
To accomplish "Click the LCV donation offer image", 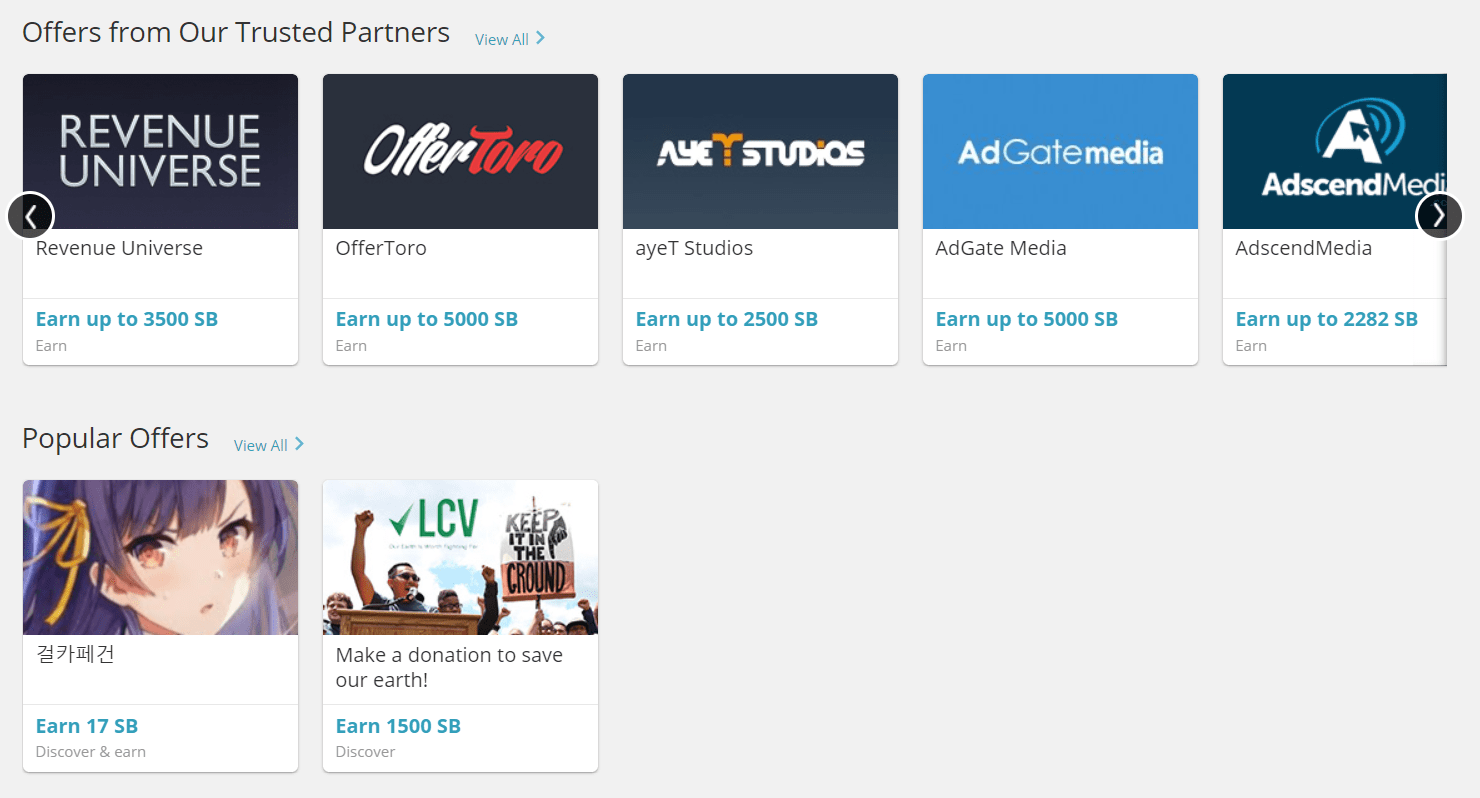I will pyautogui.click(x=460, y=557).
